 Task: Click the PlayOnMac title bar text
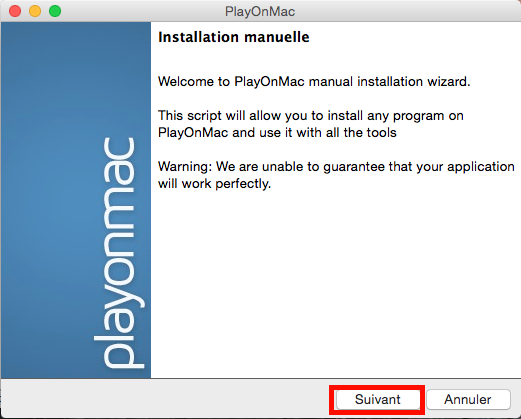click(260, 12)
